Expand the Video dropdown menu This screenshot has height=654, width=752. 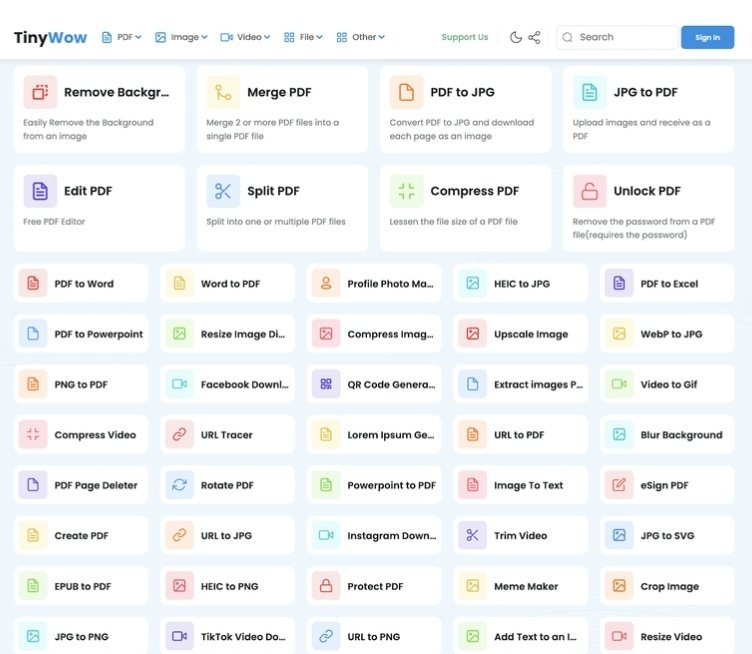point(245,37)
